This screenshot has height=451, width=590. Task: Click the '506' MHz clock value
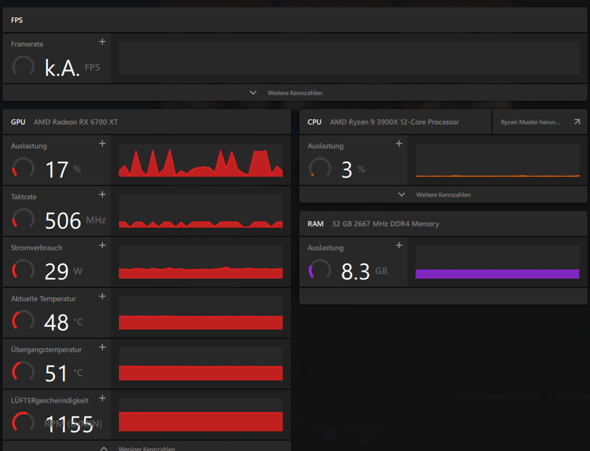click(63, 220)
